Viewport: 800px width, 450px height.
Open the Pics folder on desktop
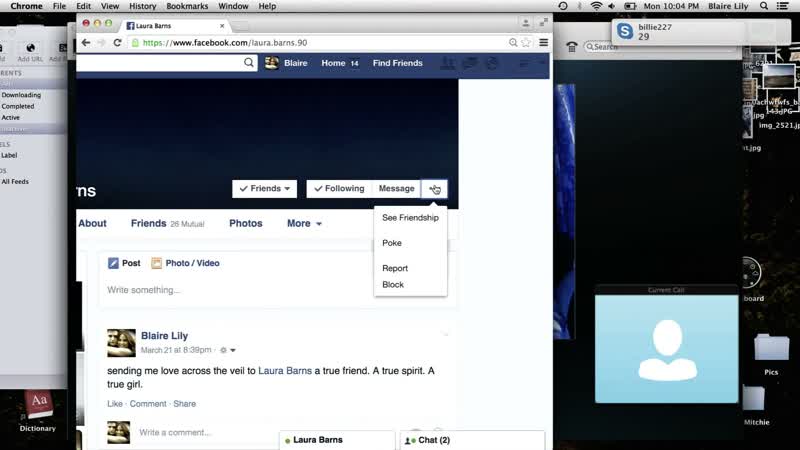[771, 347]
